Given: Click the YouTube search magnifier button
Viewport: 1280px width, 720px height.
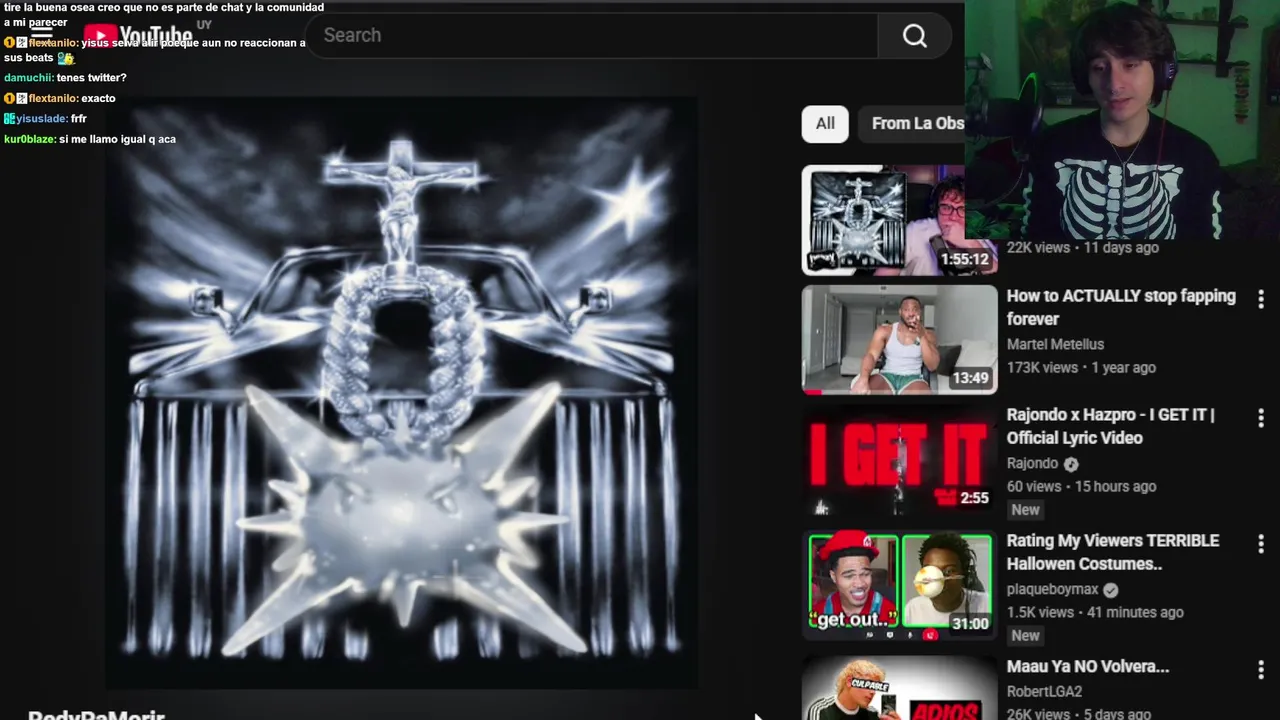Looking at the screenshot, I should pos(914,36).
